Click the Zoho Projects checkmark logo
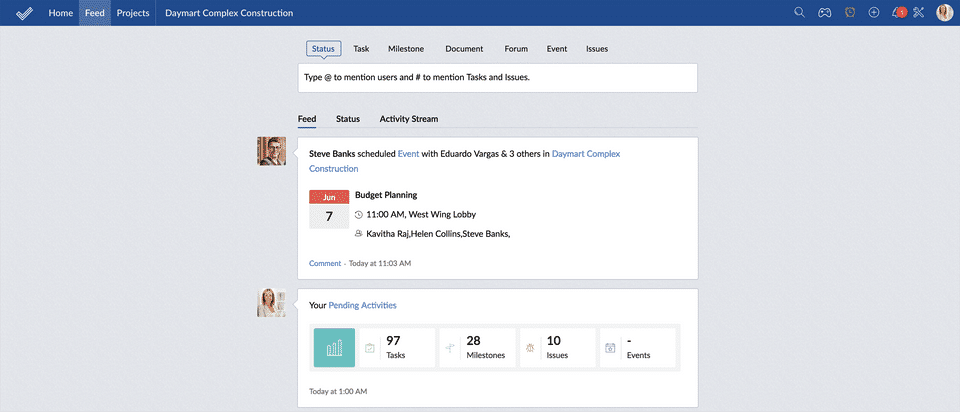 coord(24,13)
